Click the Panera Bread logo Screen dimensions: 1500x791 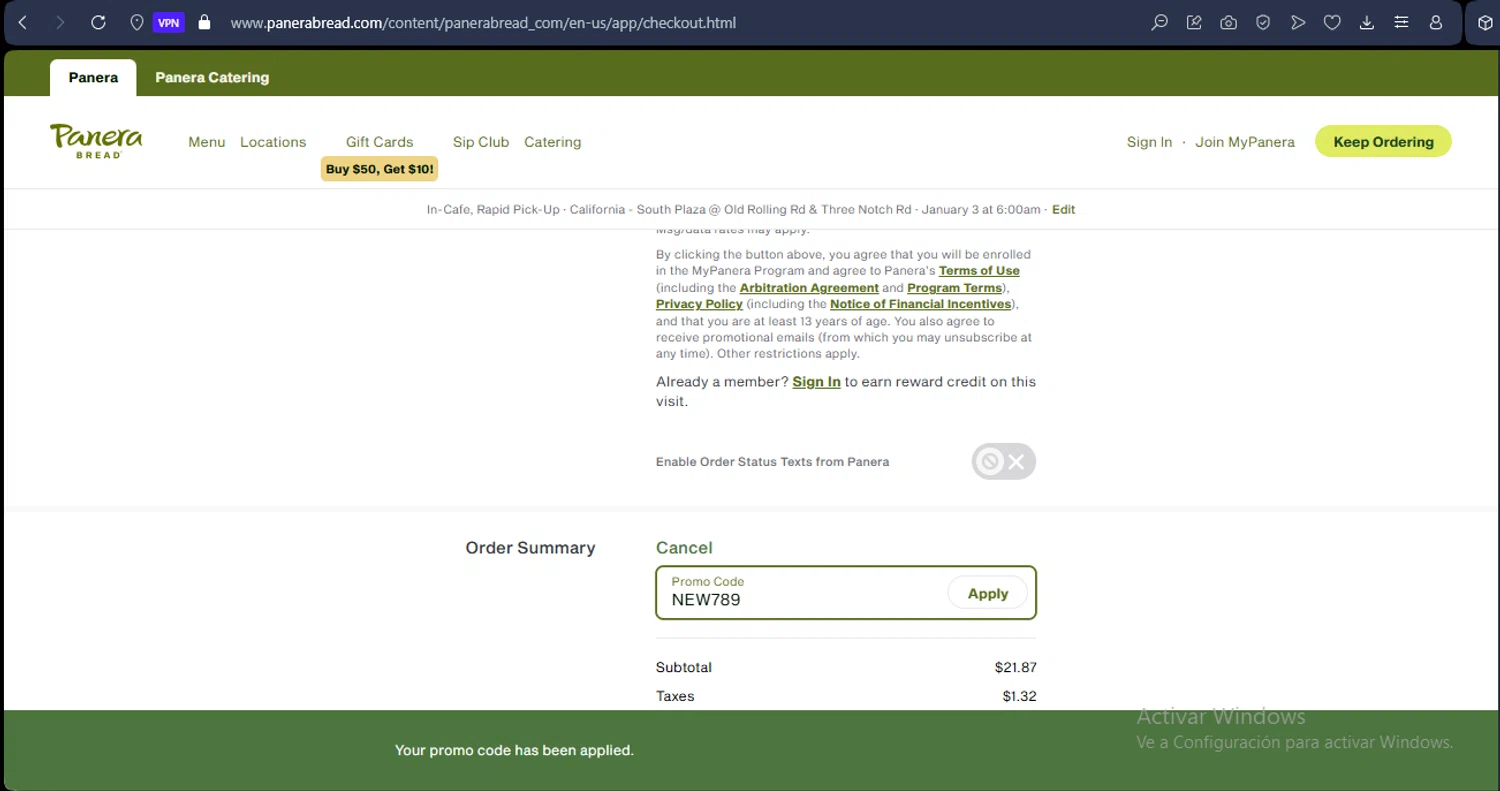tap(96, 141)
